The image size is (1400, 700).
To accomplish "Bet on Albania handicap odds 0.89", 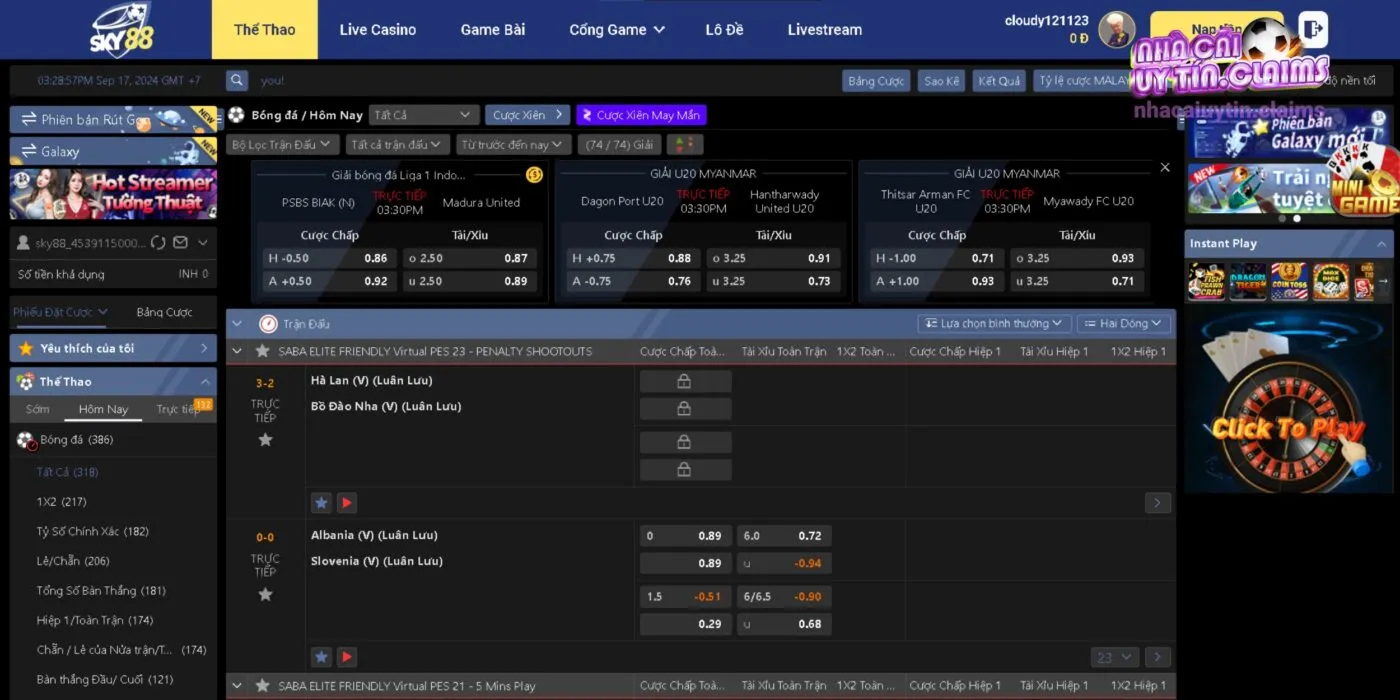I will [x=686, y=536].
